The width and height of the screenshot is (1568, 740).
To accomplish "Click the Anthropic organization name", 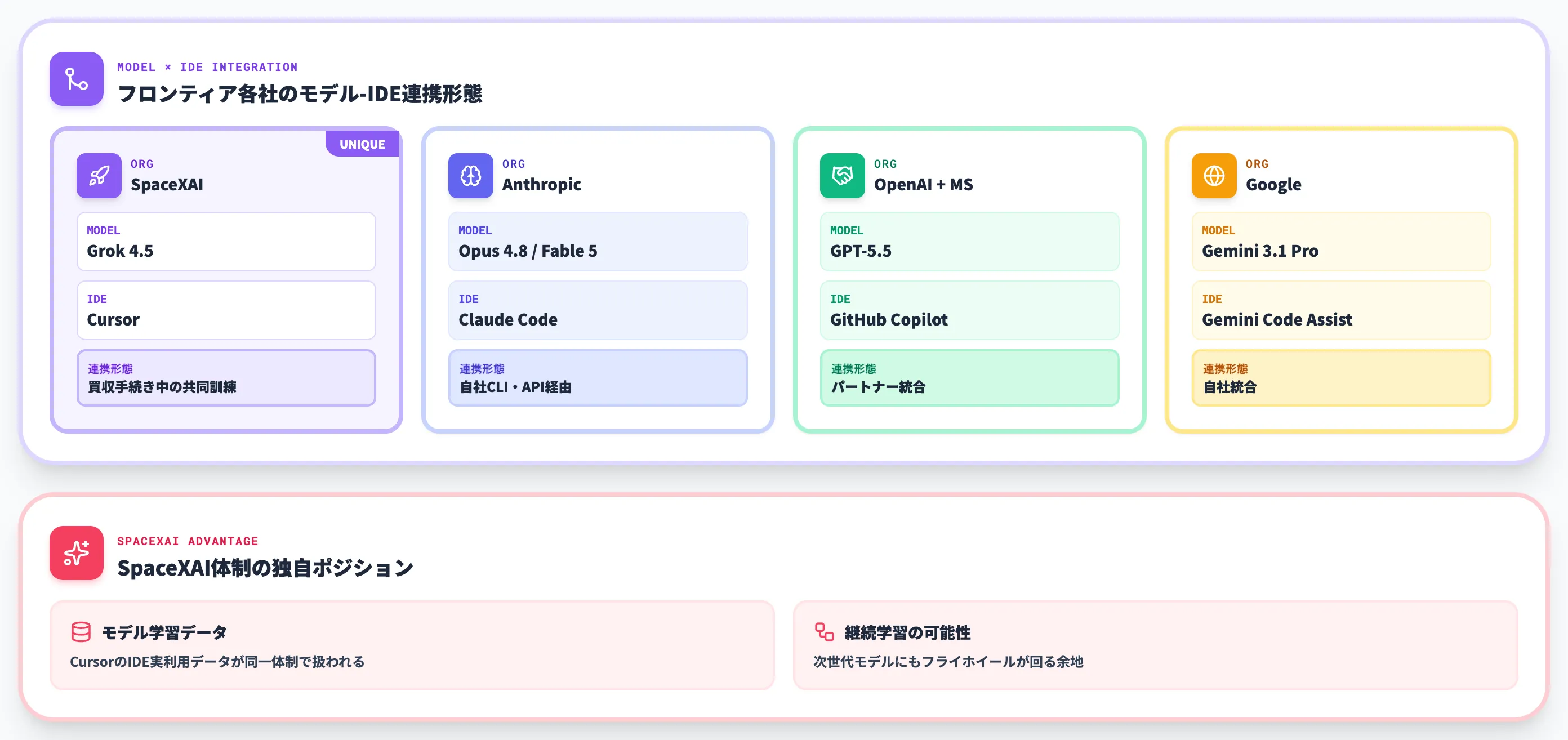I will pos(542,184).
